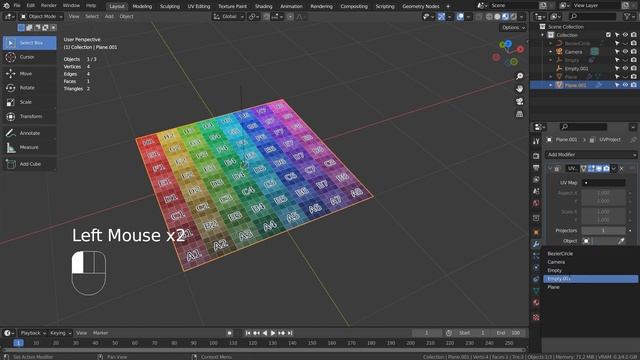Select the Cursor tool
This screenshot has height=360, width=640.
tap(29, 57)
